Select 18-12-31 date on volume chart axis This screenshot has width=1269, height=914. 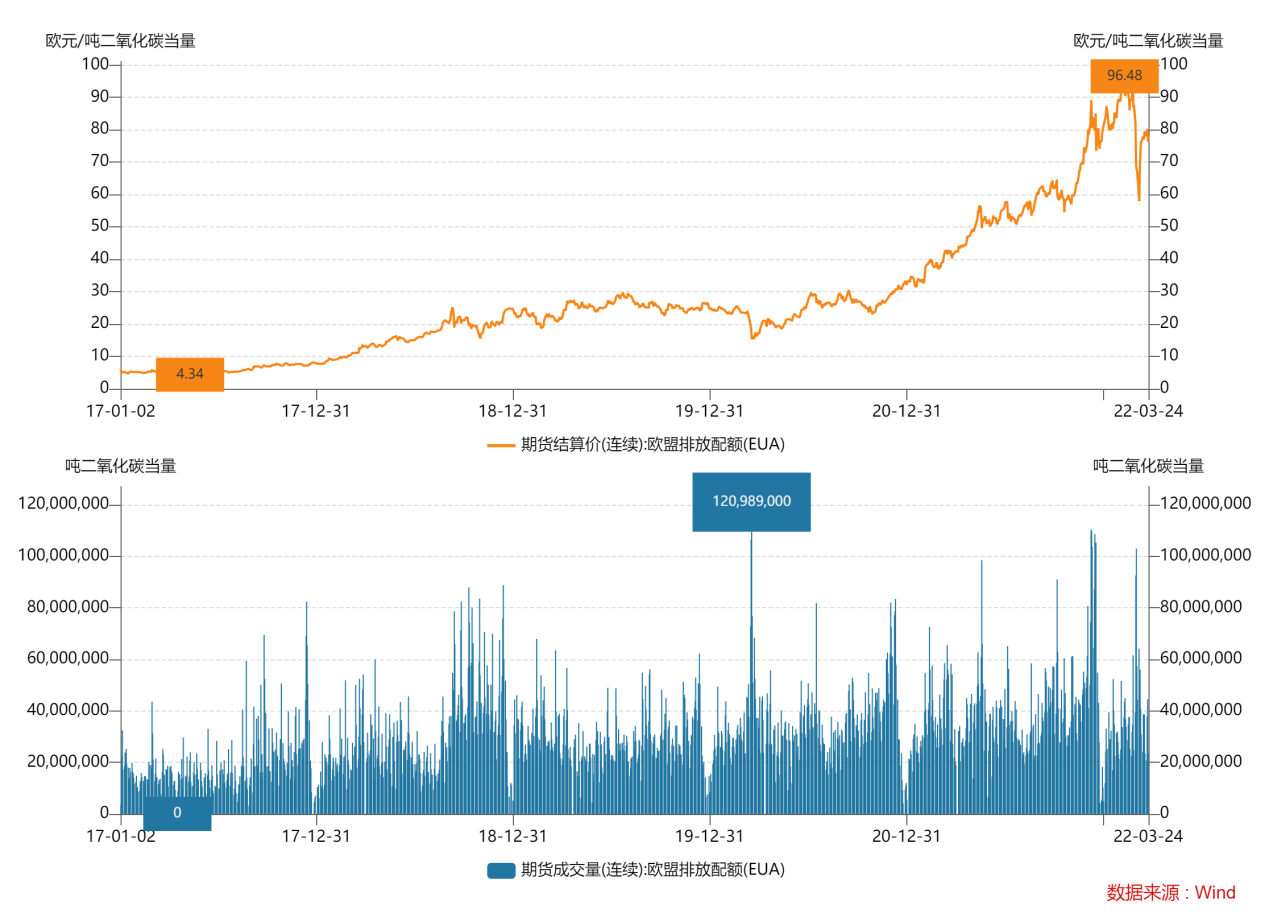pos(513,836)
